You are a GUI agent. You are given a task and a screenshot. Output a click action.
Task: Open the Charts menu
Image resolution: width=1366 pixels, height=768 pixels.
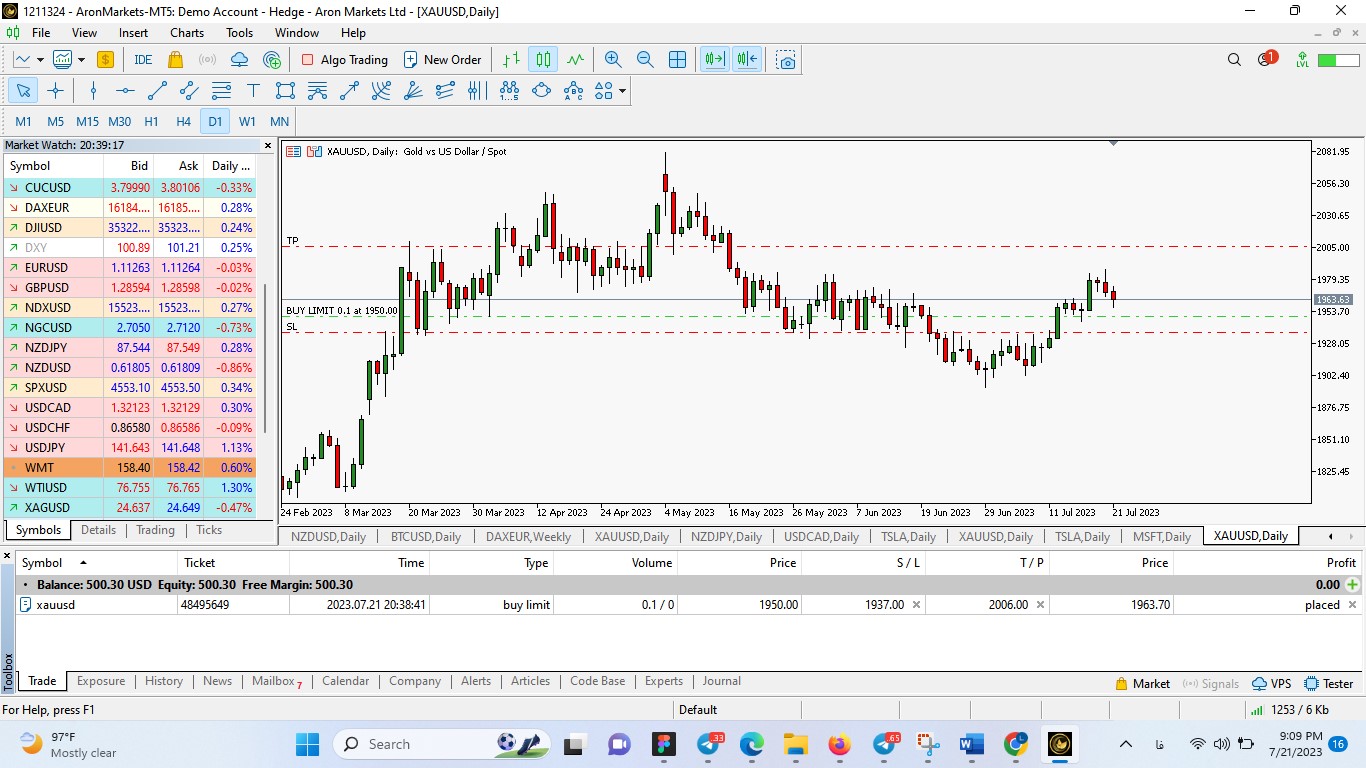[x=186, y=33]
